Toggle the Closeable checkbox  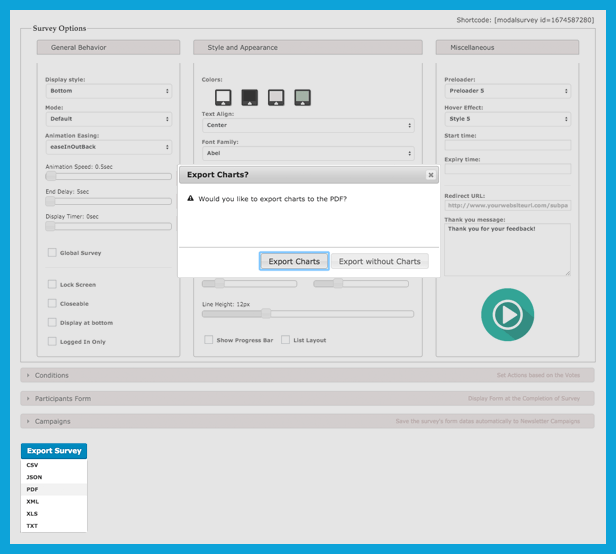pyautogui.click(x=52, y=303)
